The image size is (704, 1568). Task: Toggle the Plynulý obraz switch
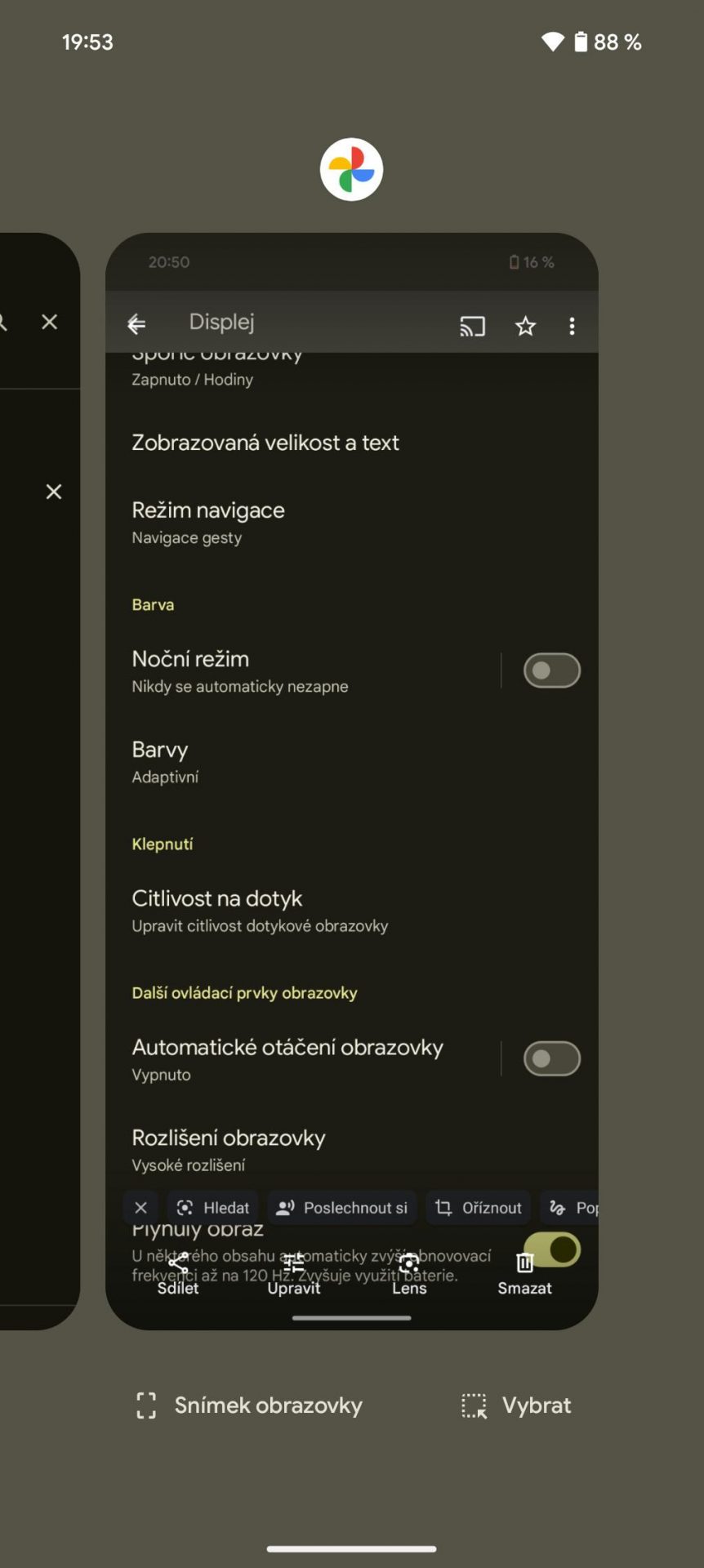(552, 1249)
